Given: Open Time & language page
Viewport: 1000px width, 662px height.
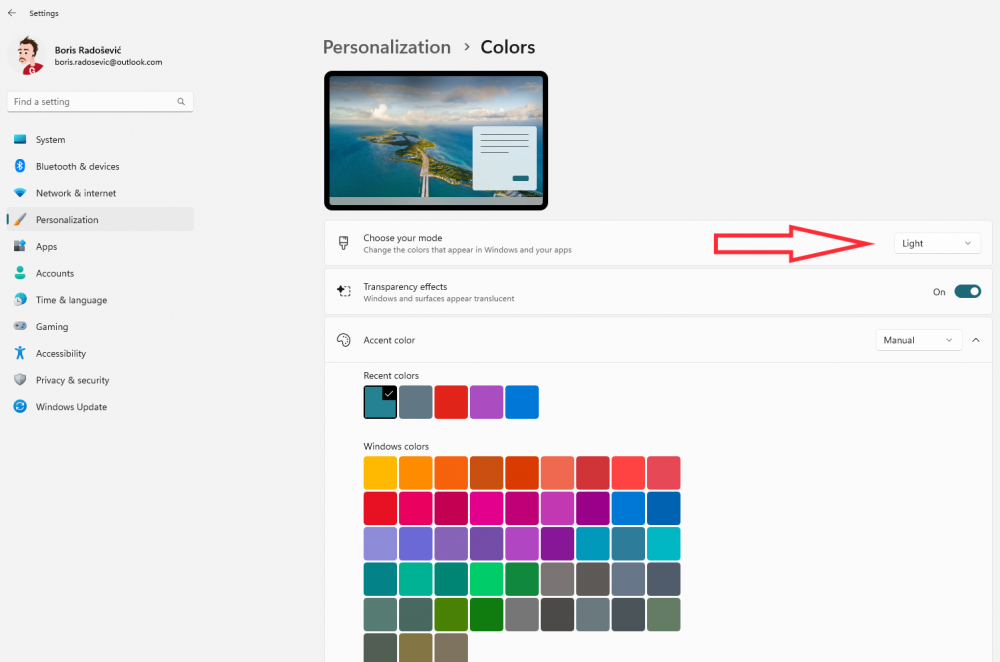Looking at the screenshot, I should 100,300.
